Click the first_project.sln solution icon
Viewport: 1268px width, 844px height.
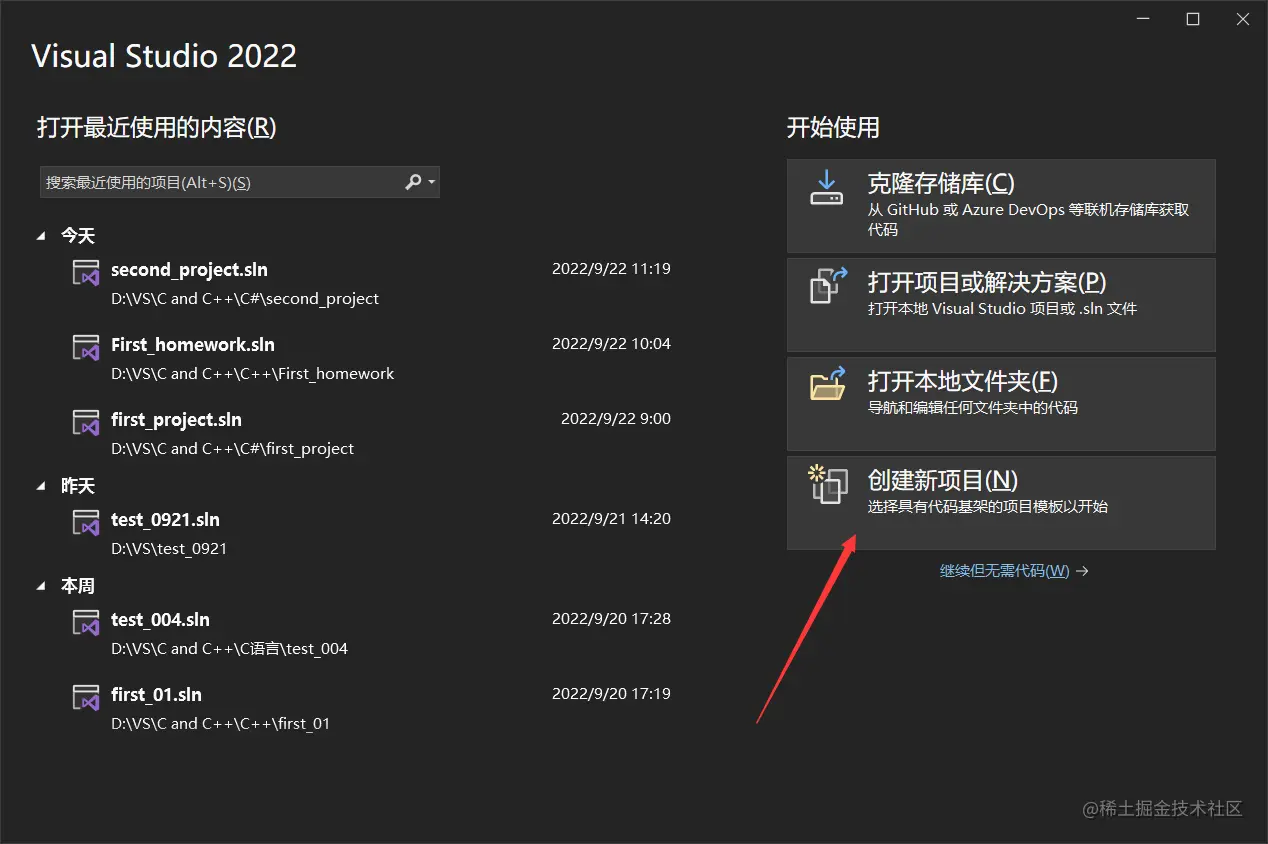pos(86,422)
